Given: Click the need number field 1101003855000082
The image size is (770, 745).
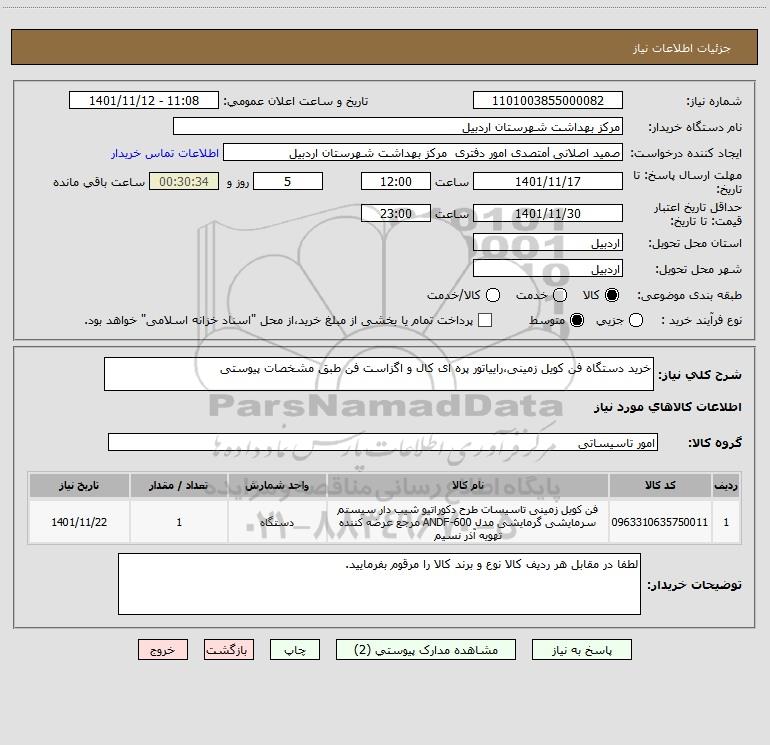Looking at the screenshot, I should 548,100.
